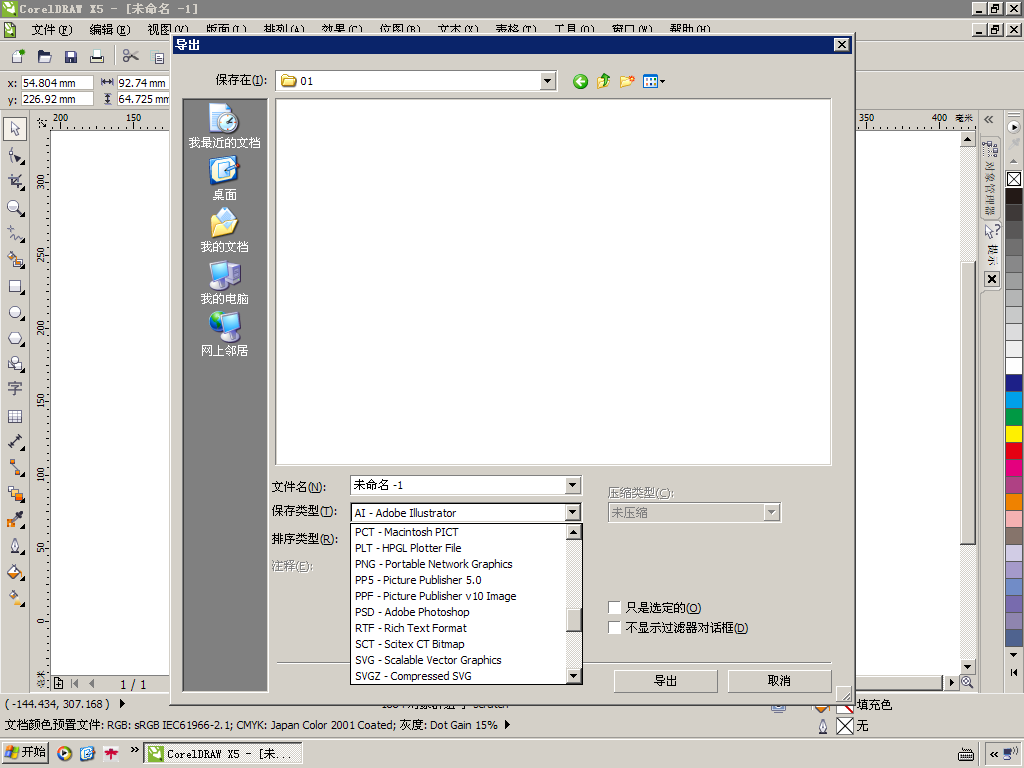Select the Ellipse tool
Image resolution: width=1024 pixels, height=768 pixels.
pyautogui.click(x=15, y=313)
